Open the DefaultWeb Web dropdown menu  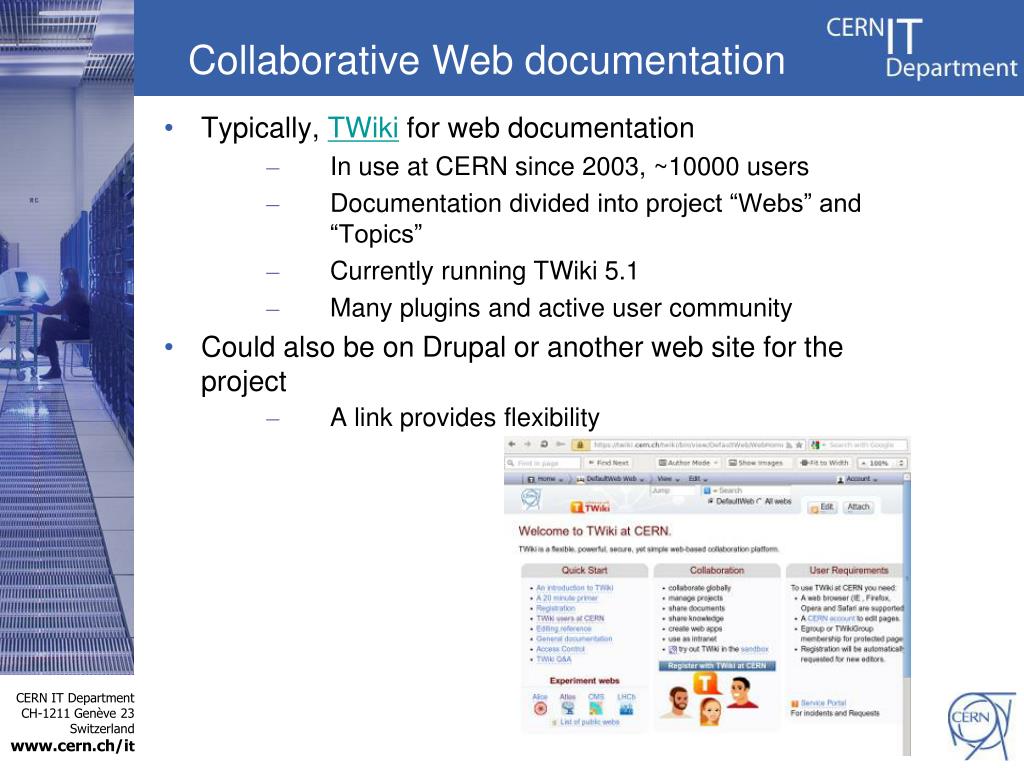tap(610, 479)
